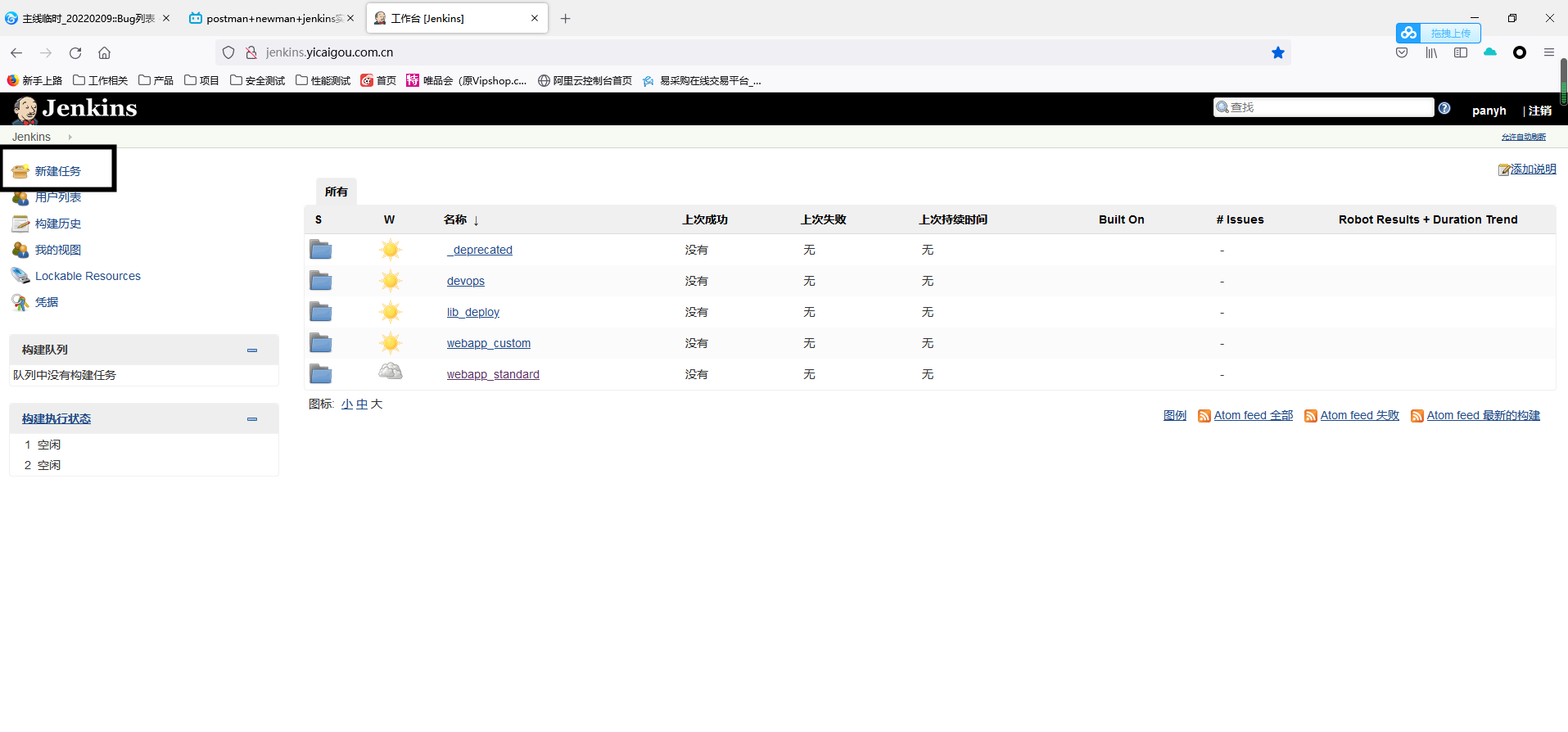
Task: Click the search help question mark icon
Action: click(1444, 108)
